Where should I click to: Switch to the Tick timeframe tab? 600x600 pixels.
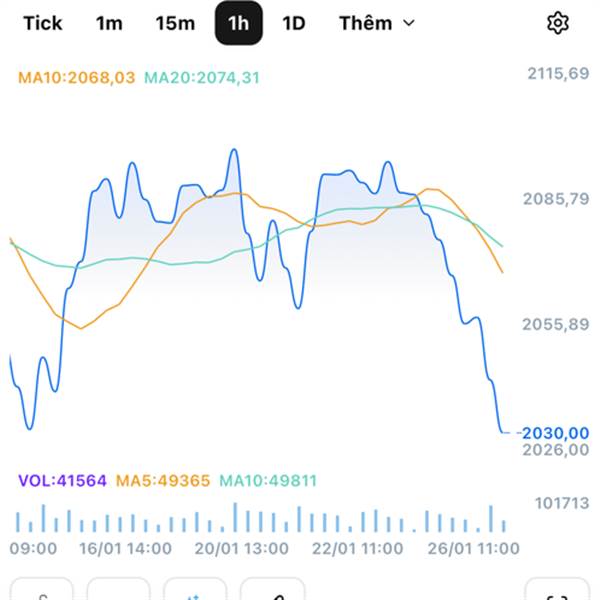[x=42, y=23]
